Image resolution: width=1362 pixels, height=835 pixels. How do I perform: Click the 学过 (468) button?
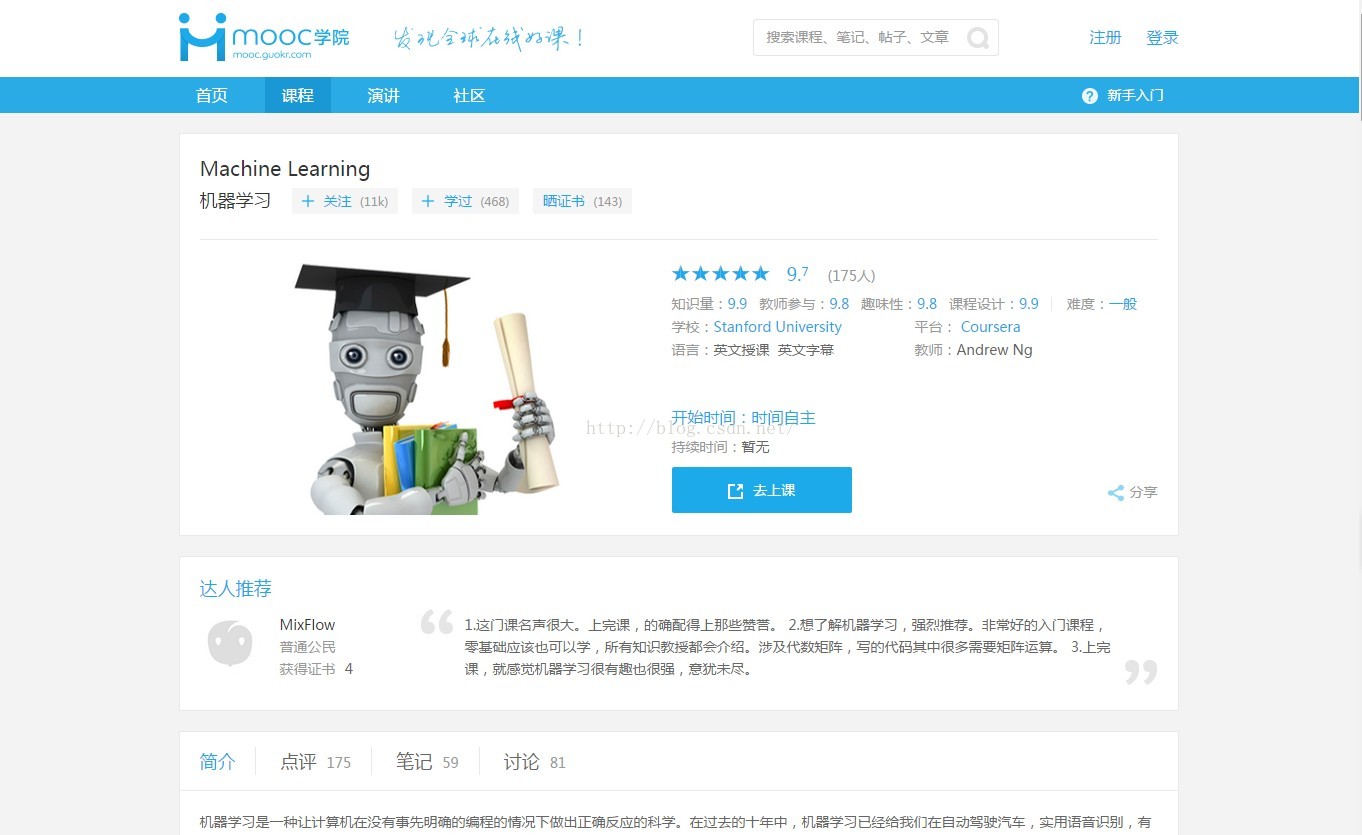point(465,201)
